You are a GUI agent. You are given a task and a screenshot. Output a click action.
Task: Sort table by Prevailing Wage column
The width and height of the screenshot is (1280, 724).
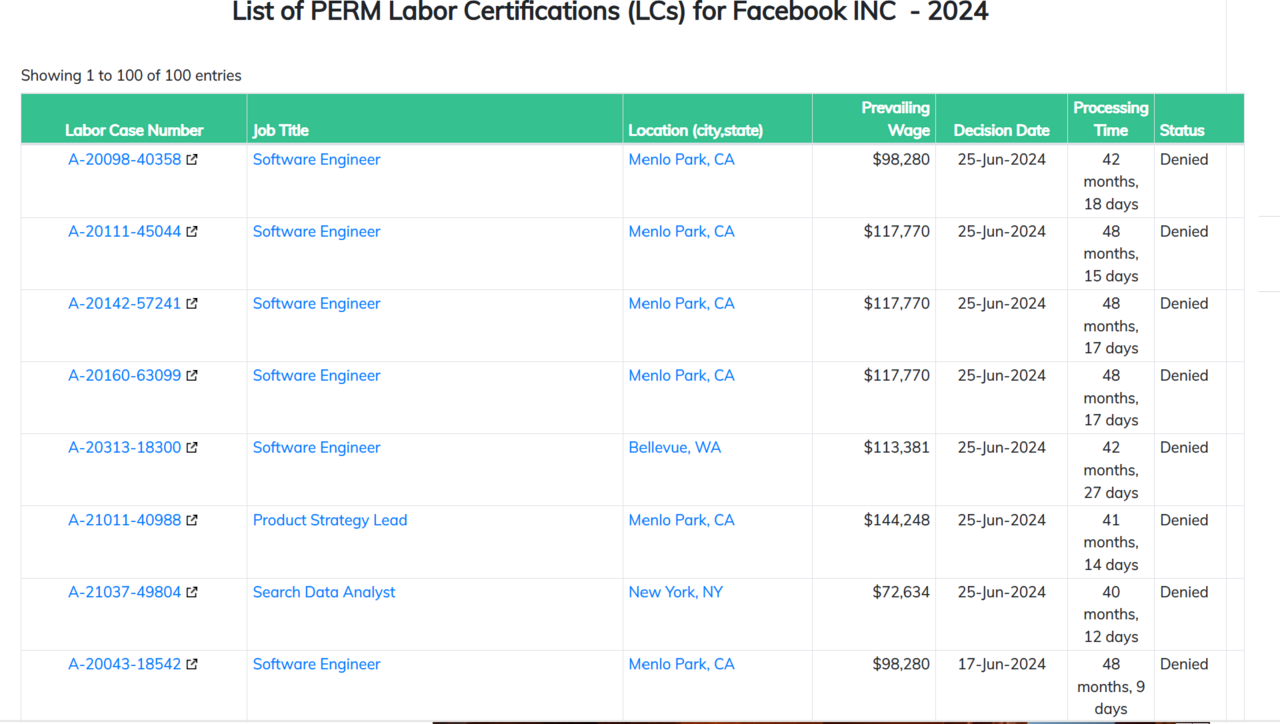click(895, 118)
